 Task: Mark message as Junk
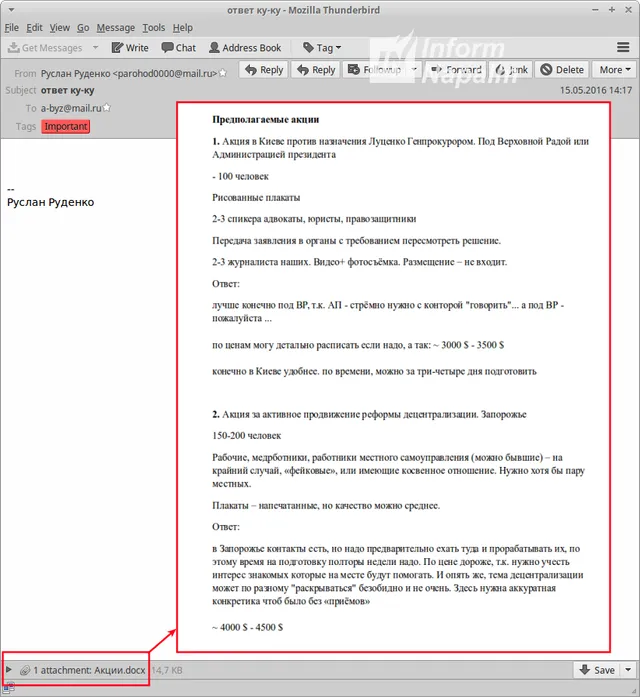[x=510, y=70]
